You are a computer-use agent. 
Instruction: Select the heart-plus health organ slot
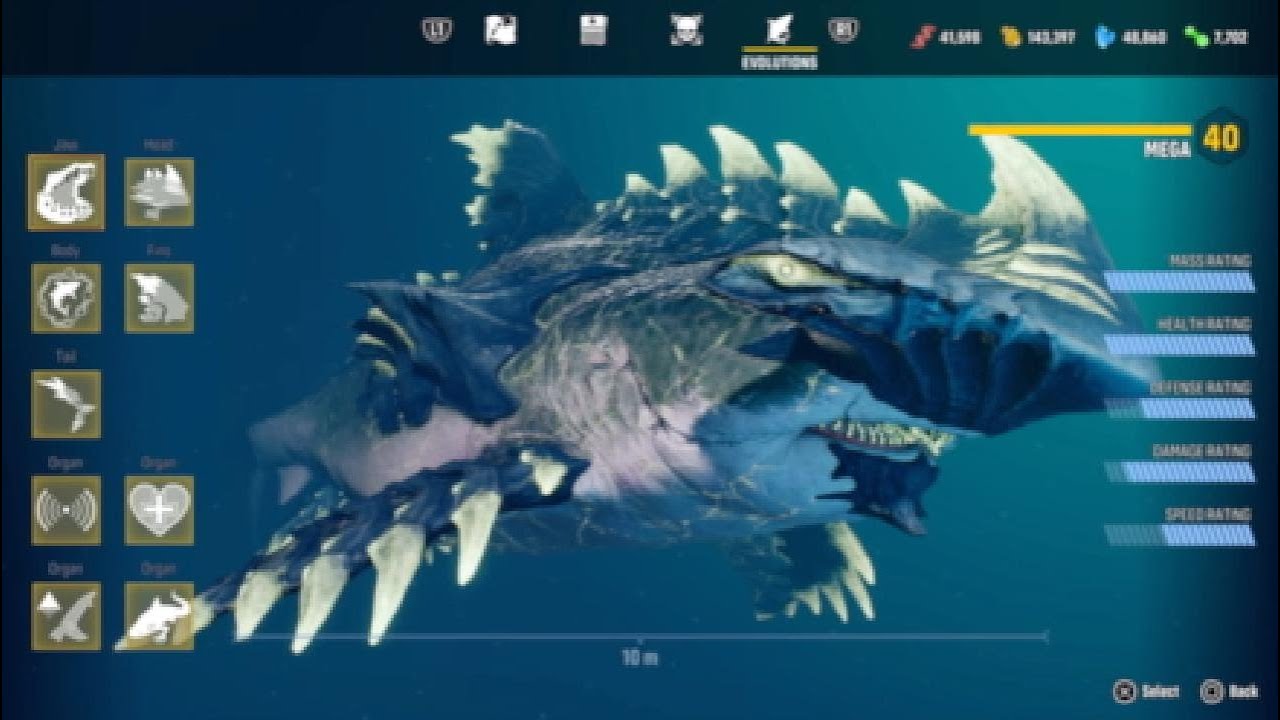point(159,510)
